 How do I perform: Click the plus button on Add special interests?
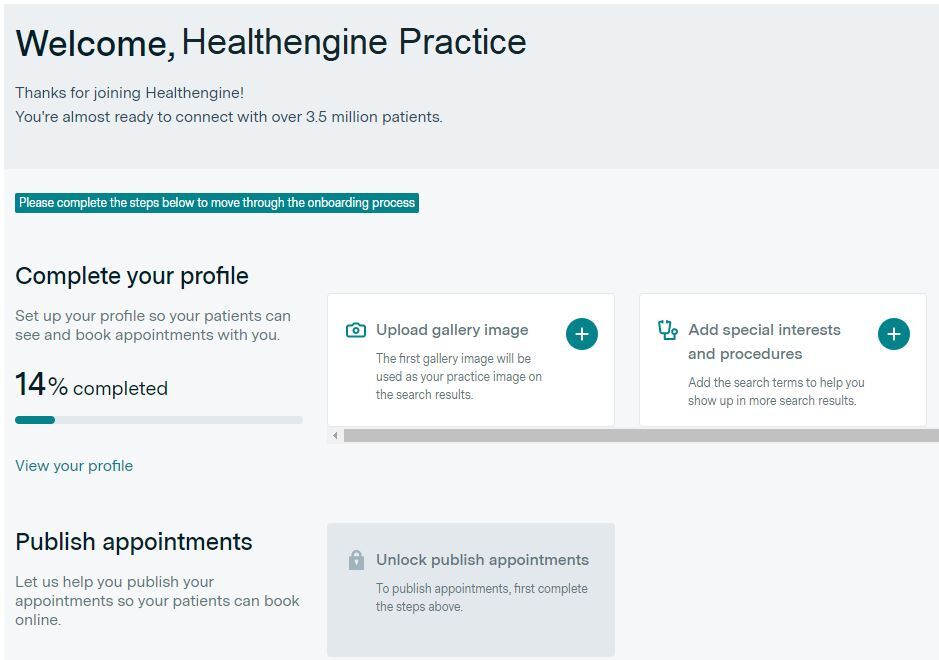coord(894,334)
